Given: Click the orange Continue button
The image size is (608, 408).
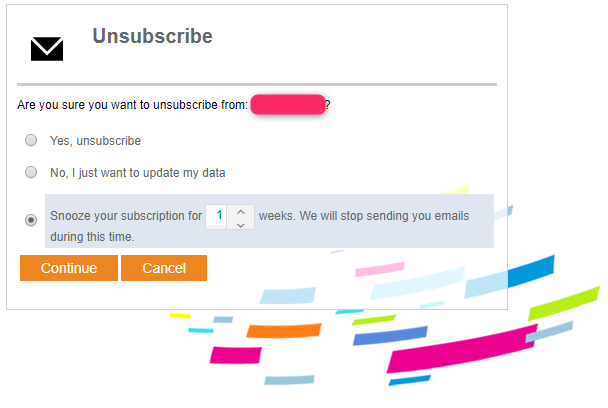Looking at the screenshot, I should tap(69, 268).
